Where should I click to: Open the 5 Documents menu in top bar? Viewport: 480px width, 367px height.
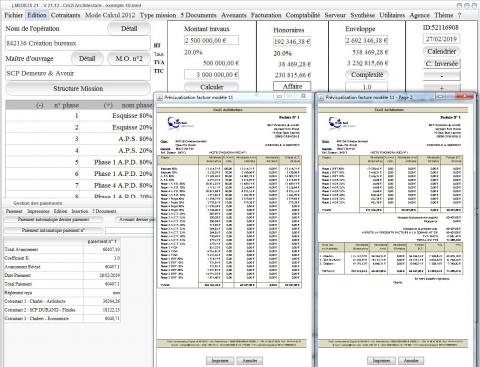[x=198, y=15]
